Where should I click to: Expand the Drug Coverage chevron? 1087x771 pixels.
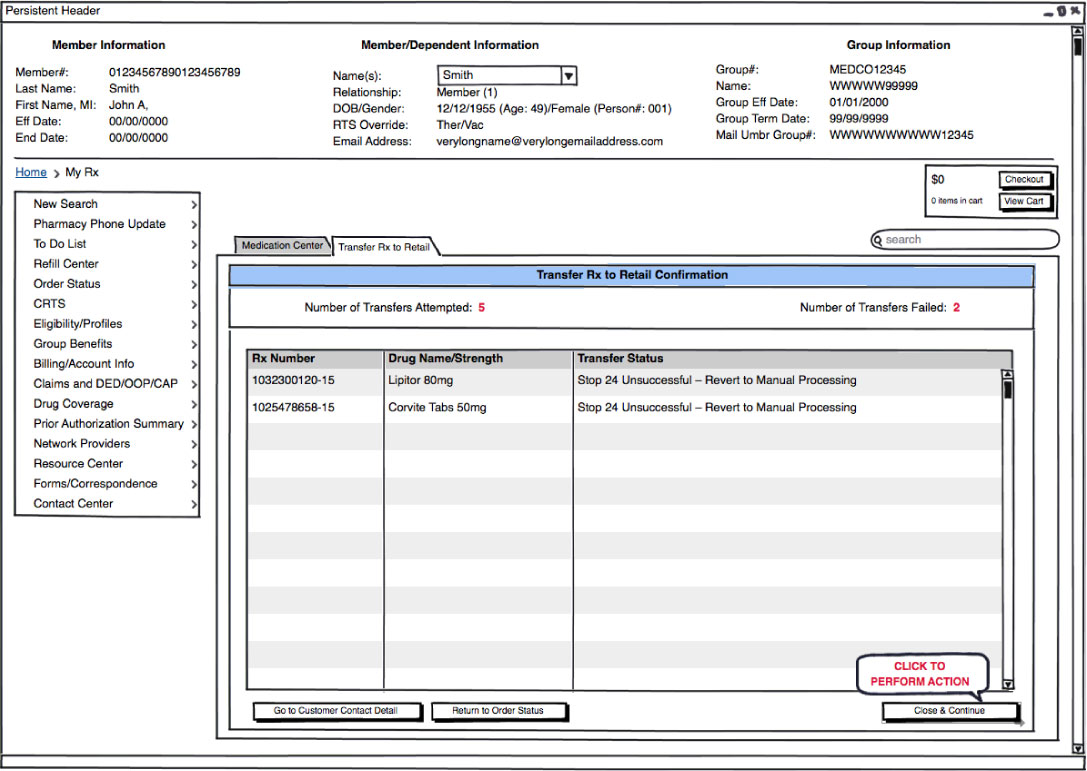(x=193, y=404)
